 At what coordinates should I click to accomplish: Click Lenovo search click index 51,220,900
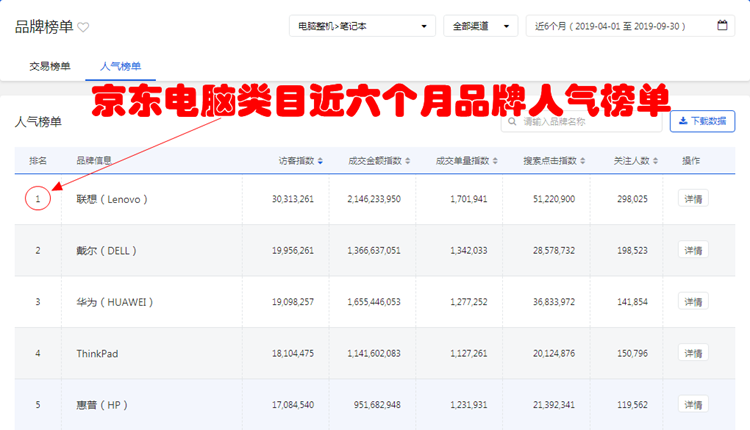(x=554, y=199)
